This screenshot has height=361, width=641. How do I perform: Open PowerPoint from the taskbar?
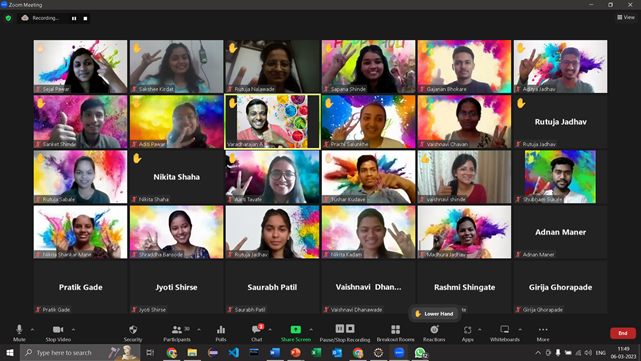pyautogui.click(x=296, y=352)
